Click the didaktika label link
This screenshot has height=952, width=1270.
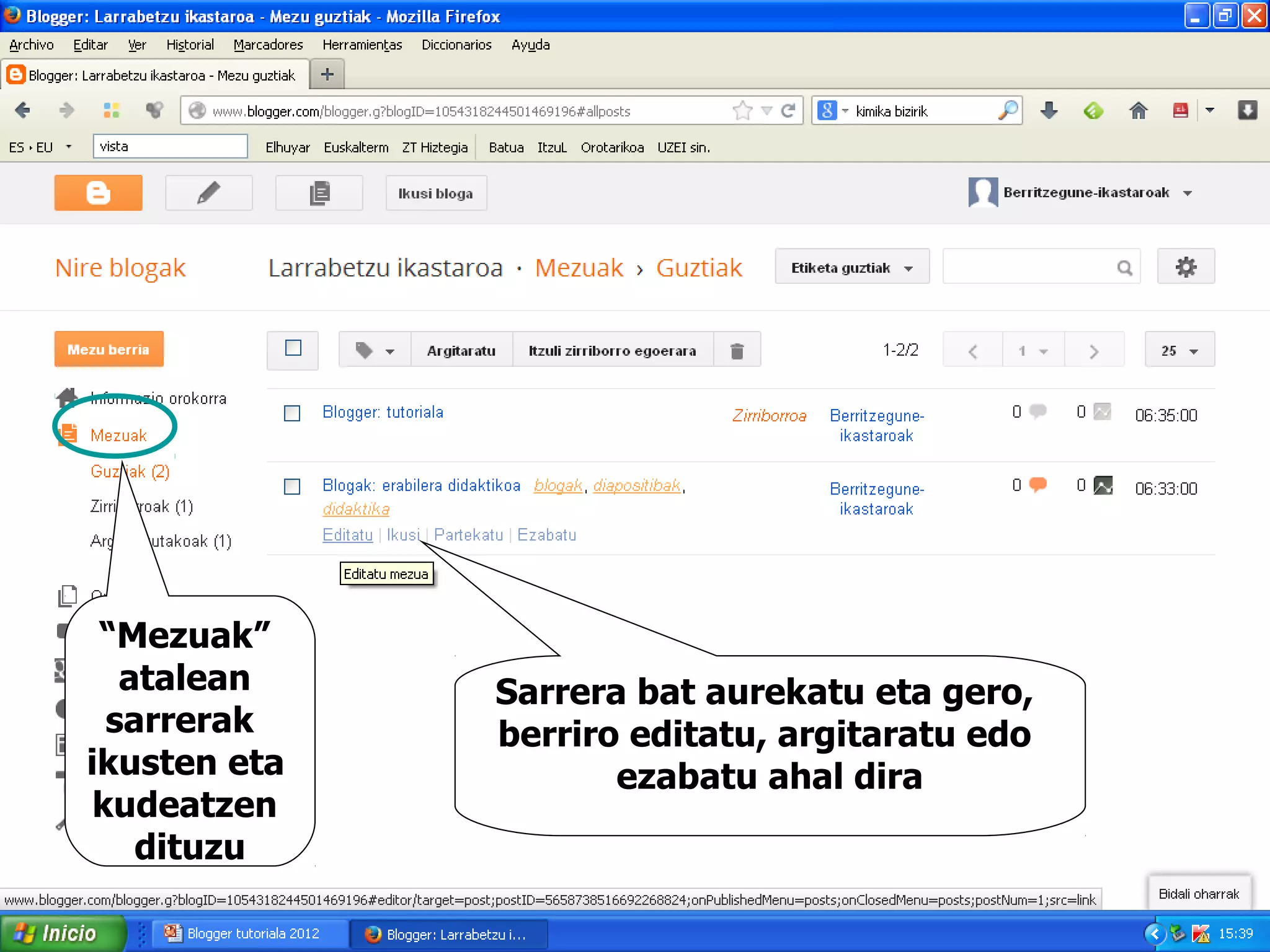pyautogui.click(x=356, y=509)
